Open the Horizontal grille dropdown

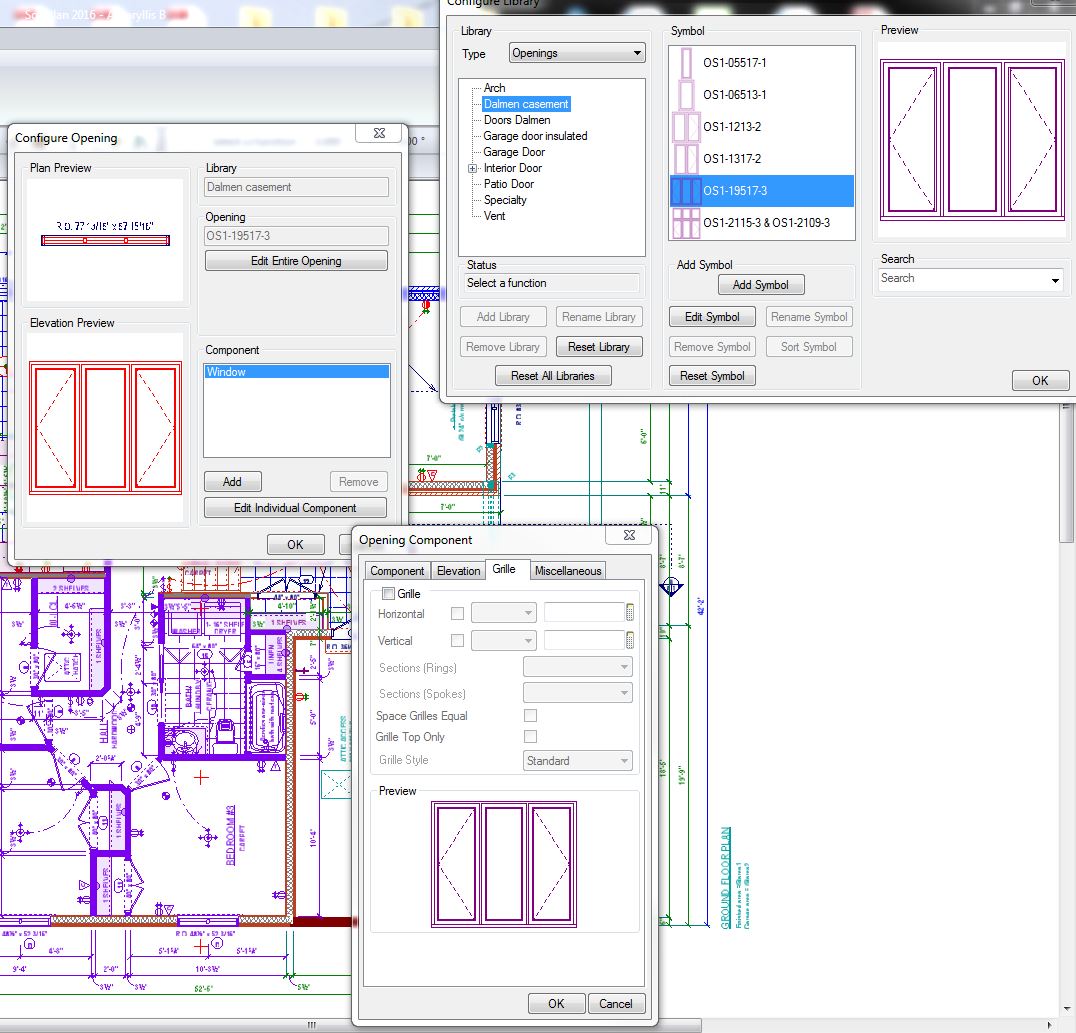[x=504, y=612]
